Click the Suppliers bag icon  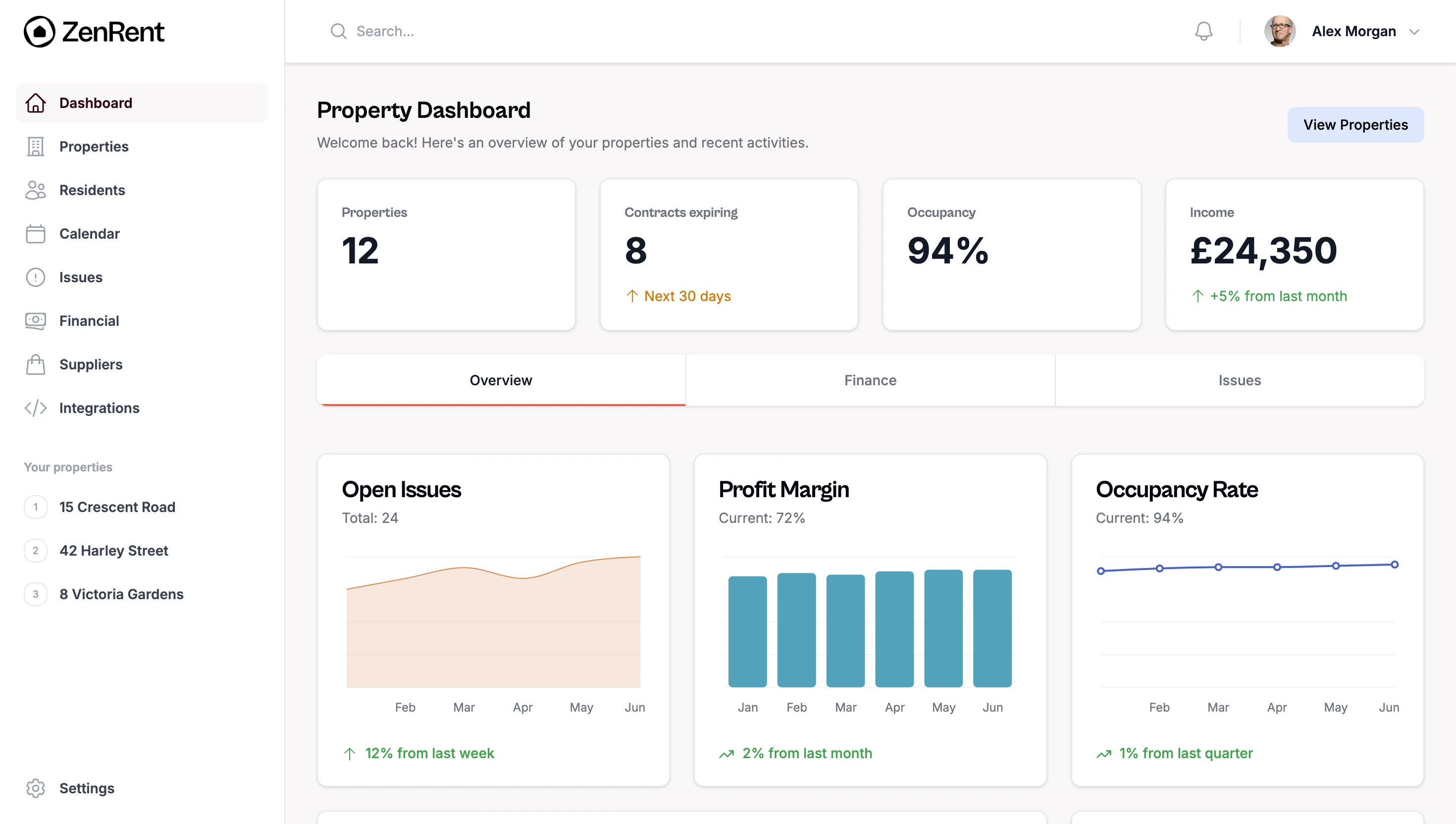[x=35, y=364]
